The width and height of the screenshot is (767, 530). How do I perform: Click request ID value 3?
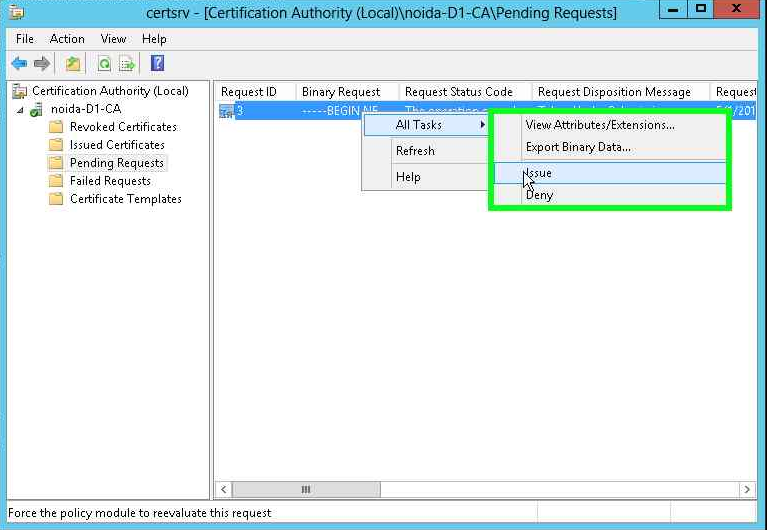pos(240,111)
